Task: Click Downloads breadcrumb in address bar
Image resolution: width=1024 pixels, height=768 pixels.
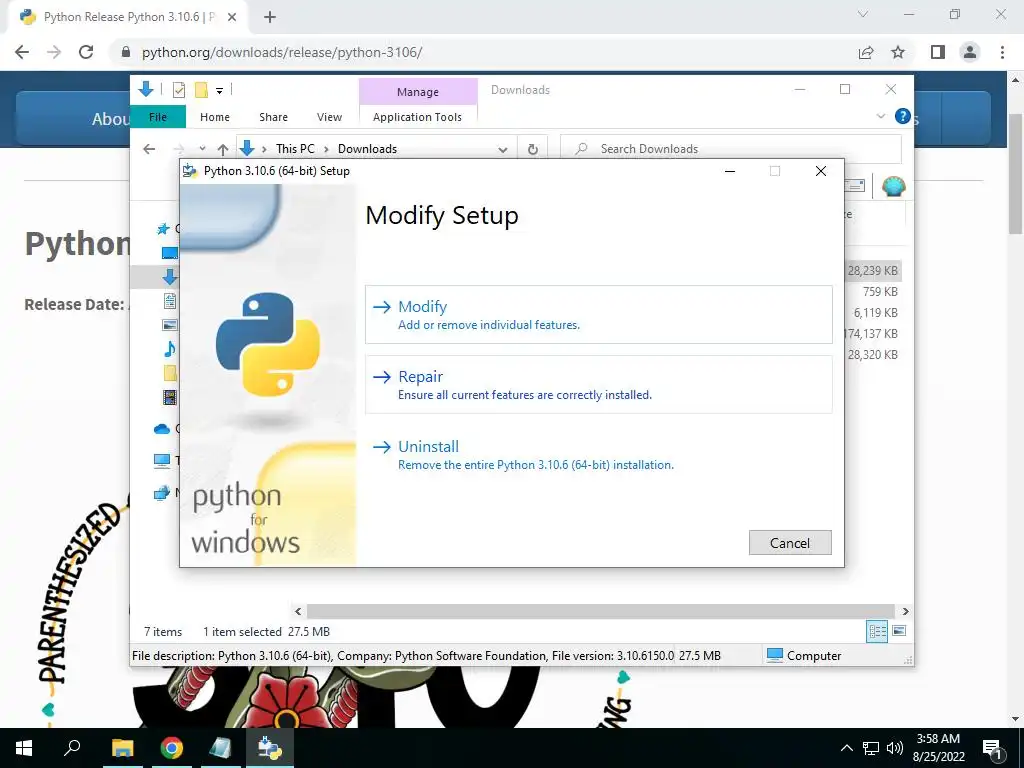Action: [367, 149]
